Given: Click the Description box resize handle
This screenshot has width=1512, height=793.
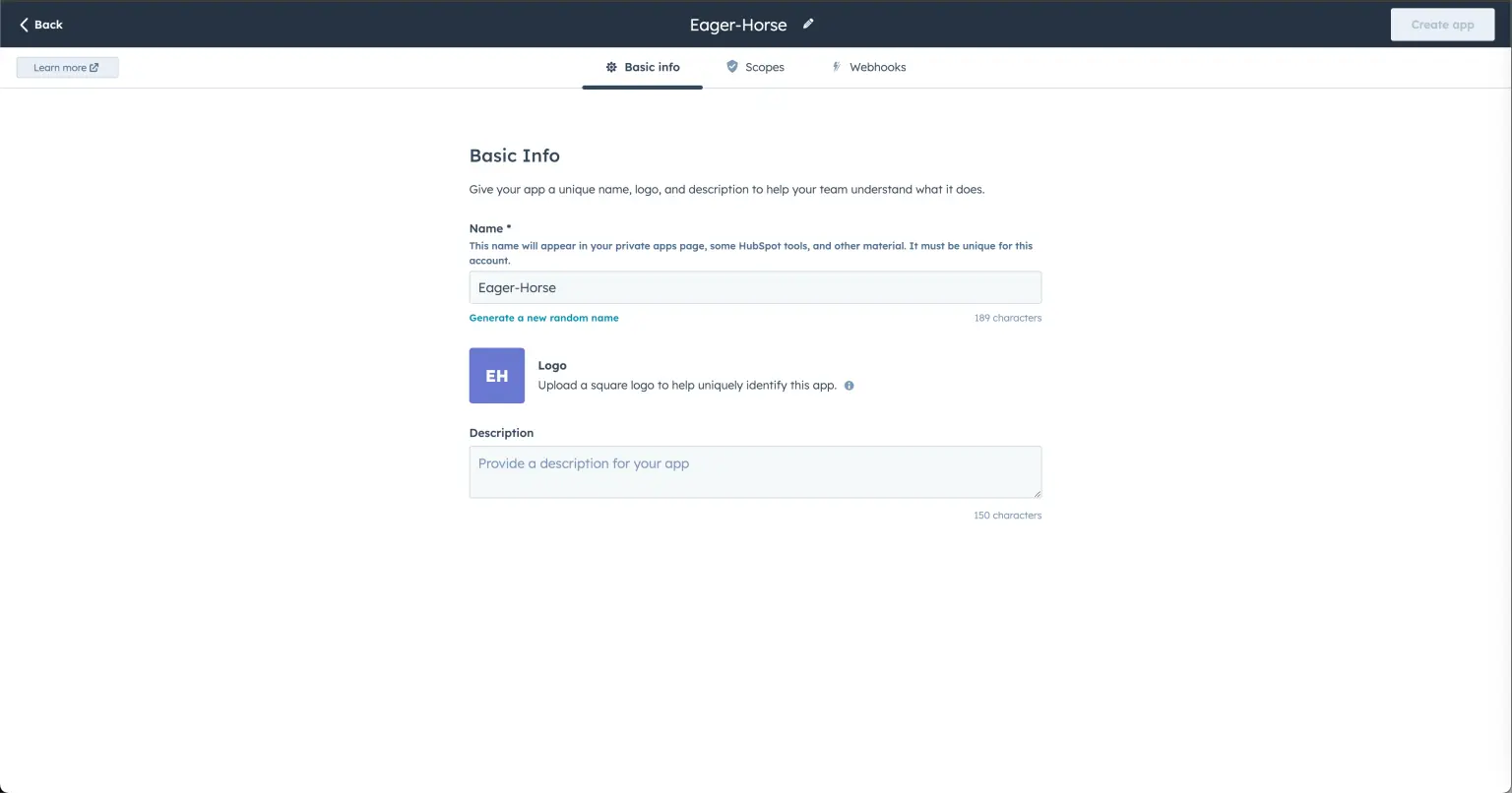Looking at the screenshot, I should [1037, 493].
